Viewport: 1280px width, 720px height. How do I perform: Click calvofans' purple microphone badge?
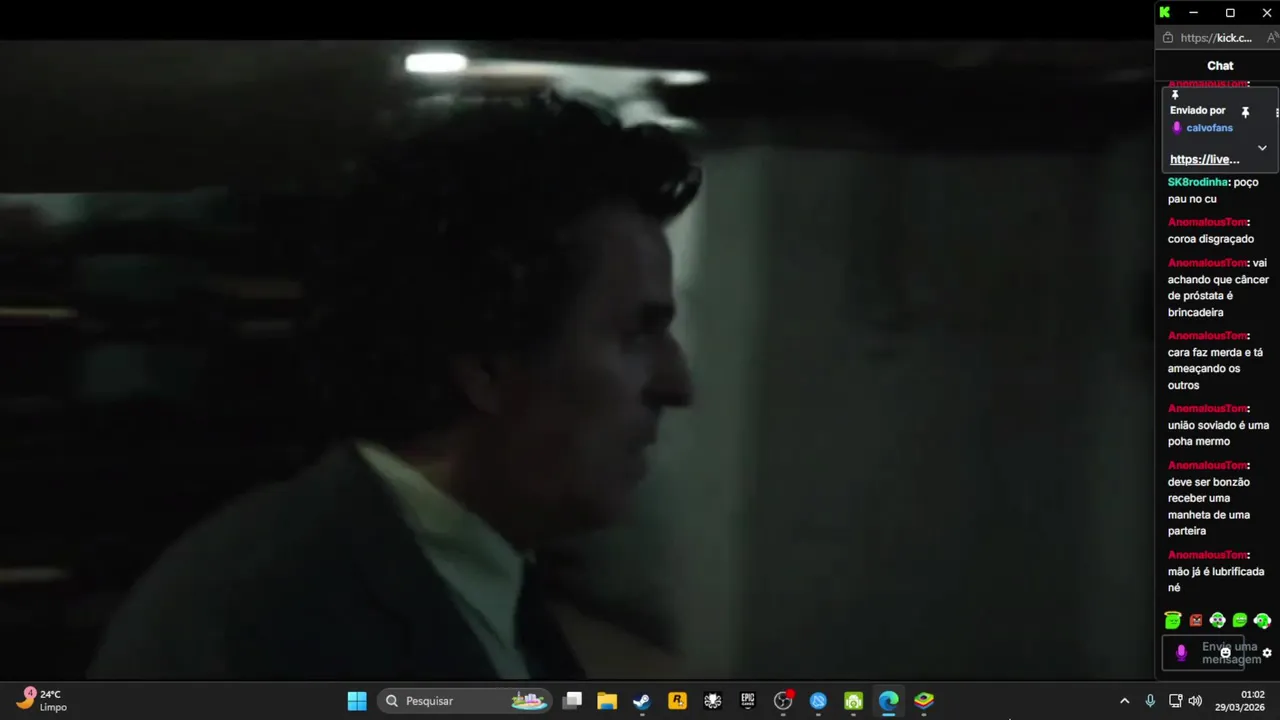tap(1177, 128)
